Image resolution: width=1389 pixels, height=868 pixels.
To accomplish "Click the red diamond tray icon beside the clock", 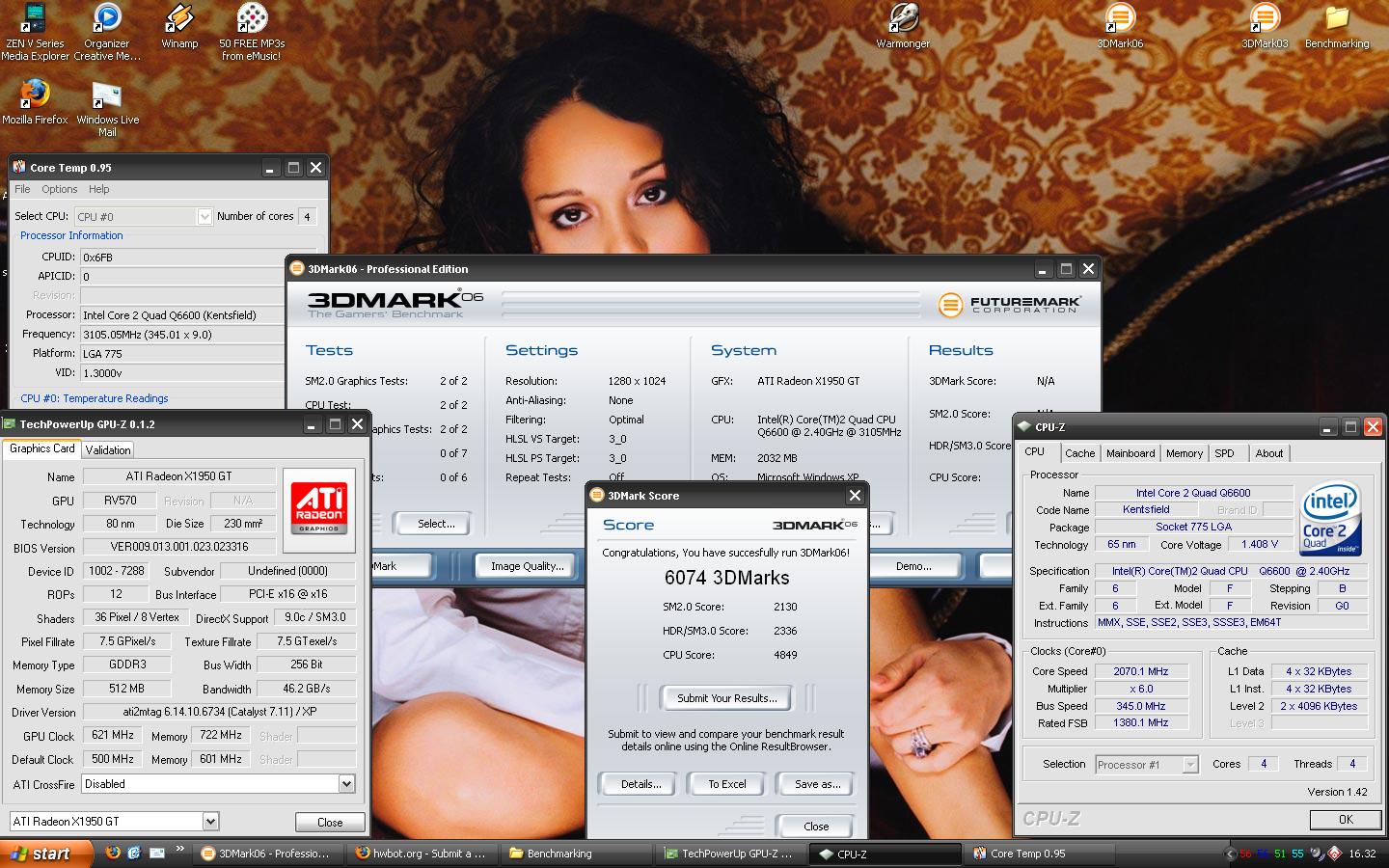I will point(1335,854).
